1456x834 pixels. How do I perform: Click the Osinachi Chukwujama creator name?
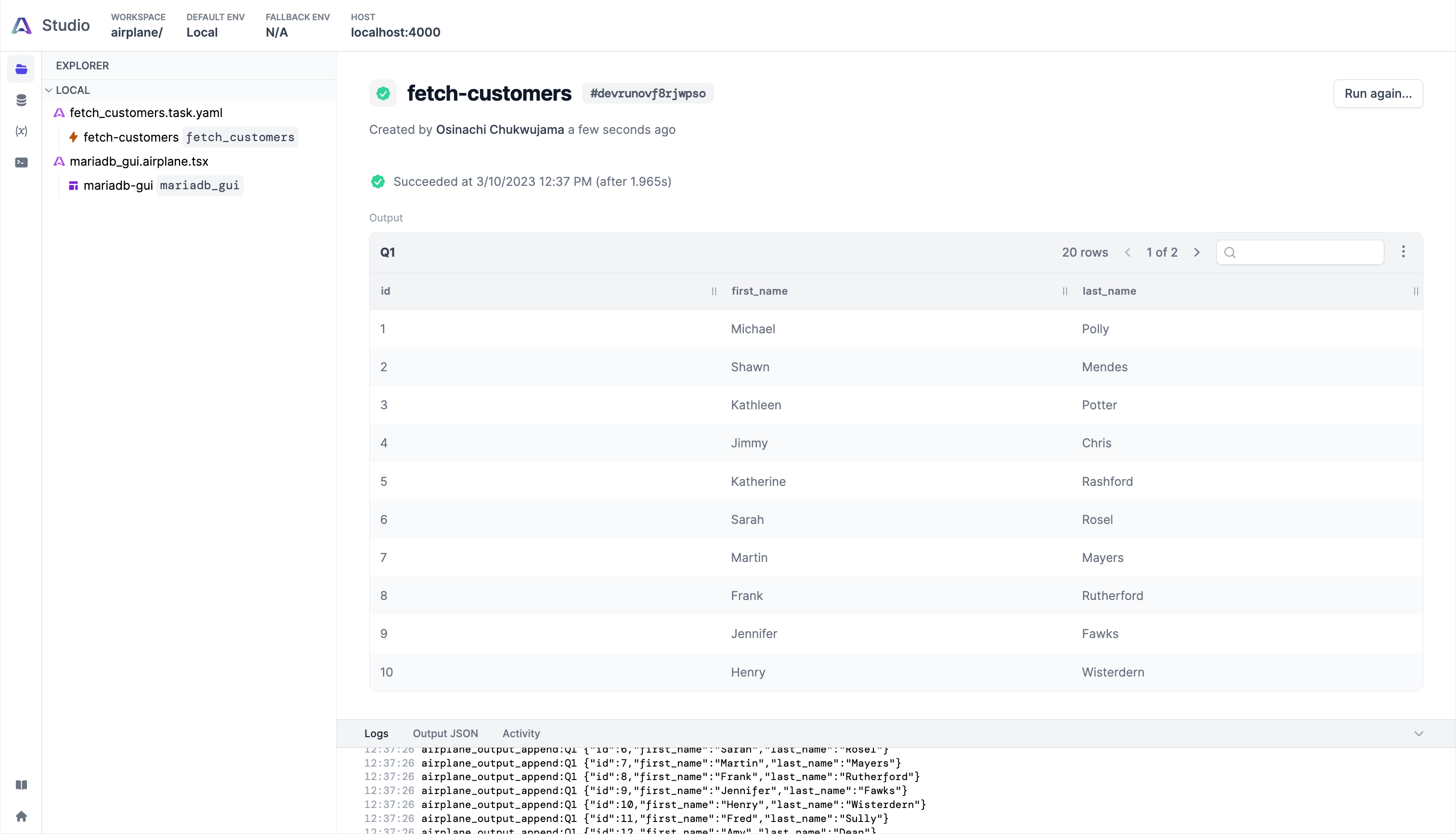500,130
